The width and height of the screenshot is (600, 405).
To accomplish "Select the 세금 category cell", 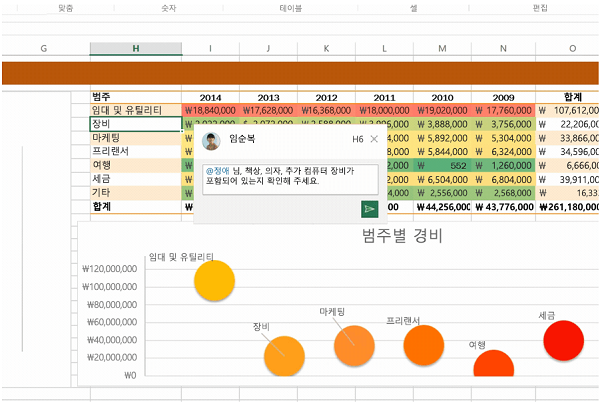I will (136, 179).
